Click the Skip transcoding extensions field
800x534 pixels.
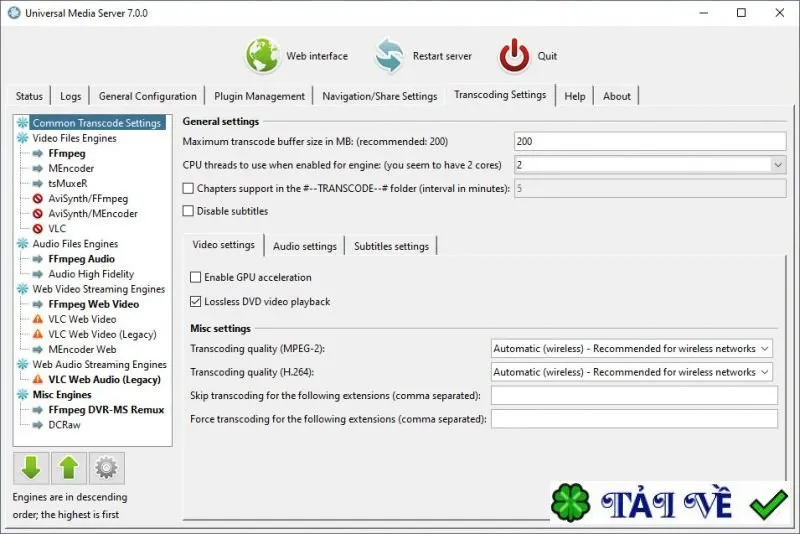[634, 395]
